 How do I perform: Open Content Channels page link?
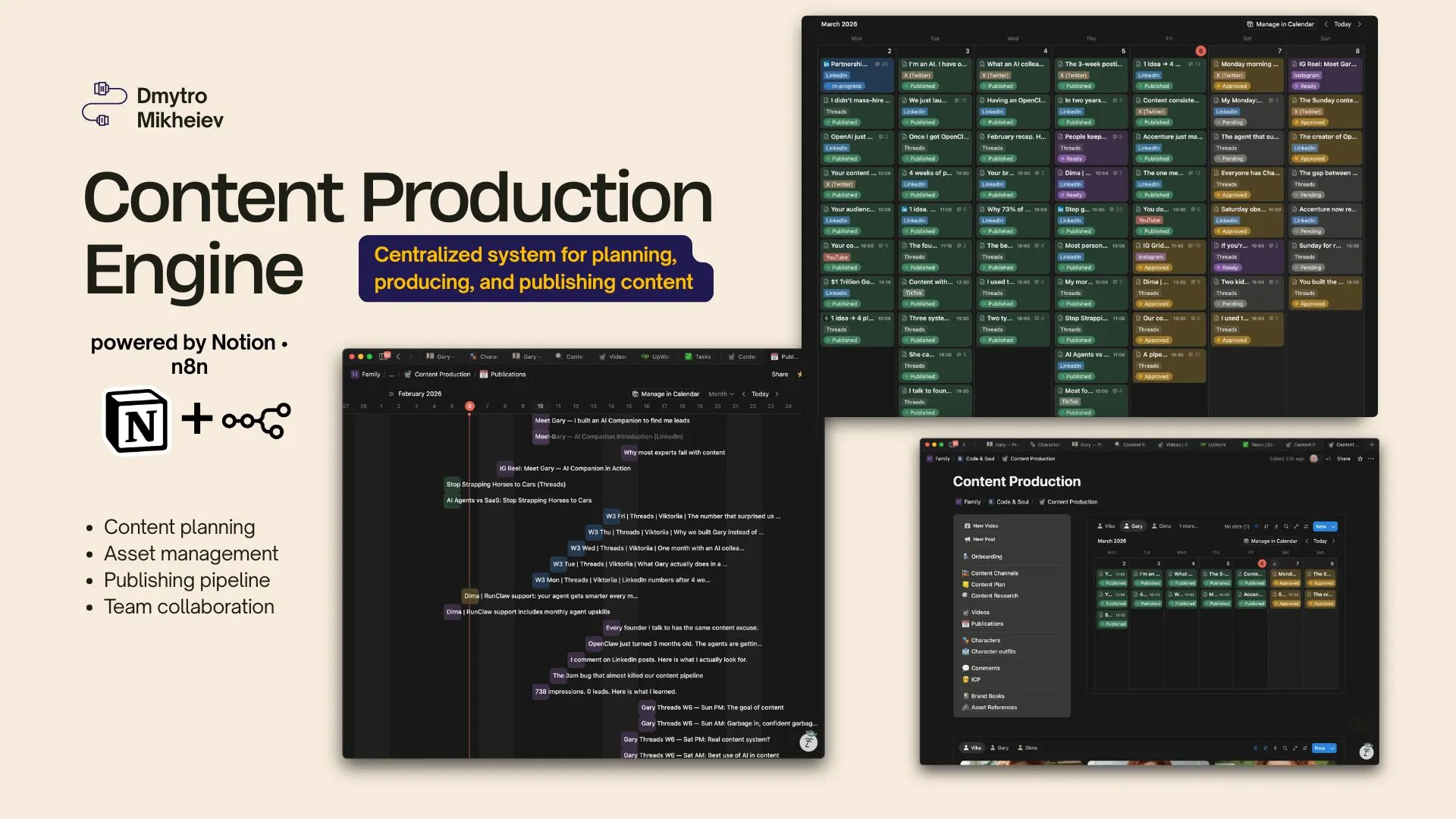pyautogui.click(x=990, y=573)
